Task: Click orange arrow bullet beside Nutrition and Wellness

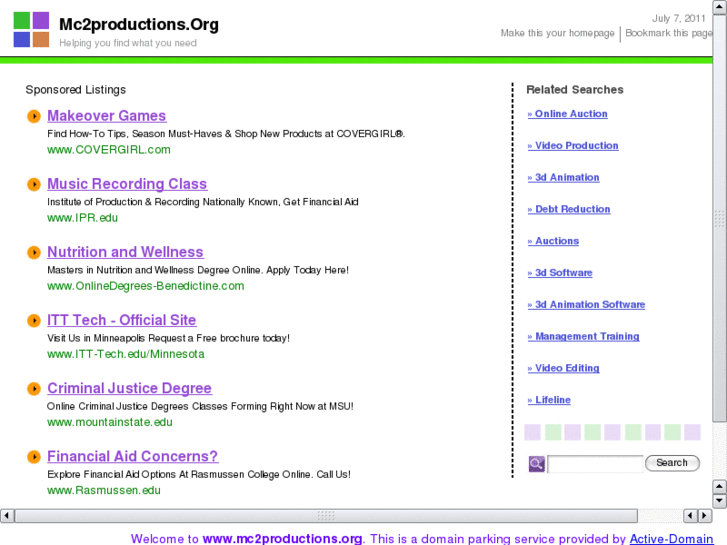Action: (x=34, y=252)
